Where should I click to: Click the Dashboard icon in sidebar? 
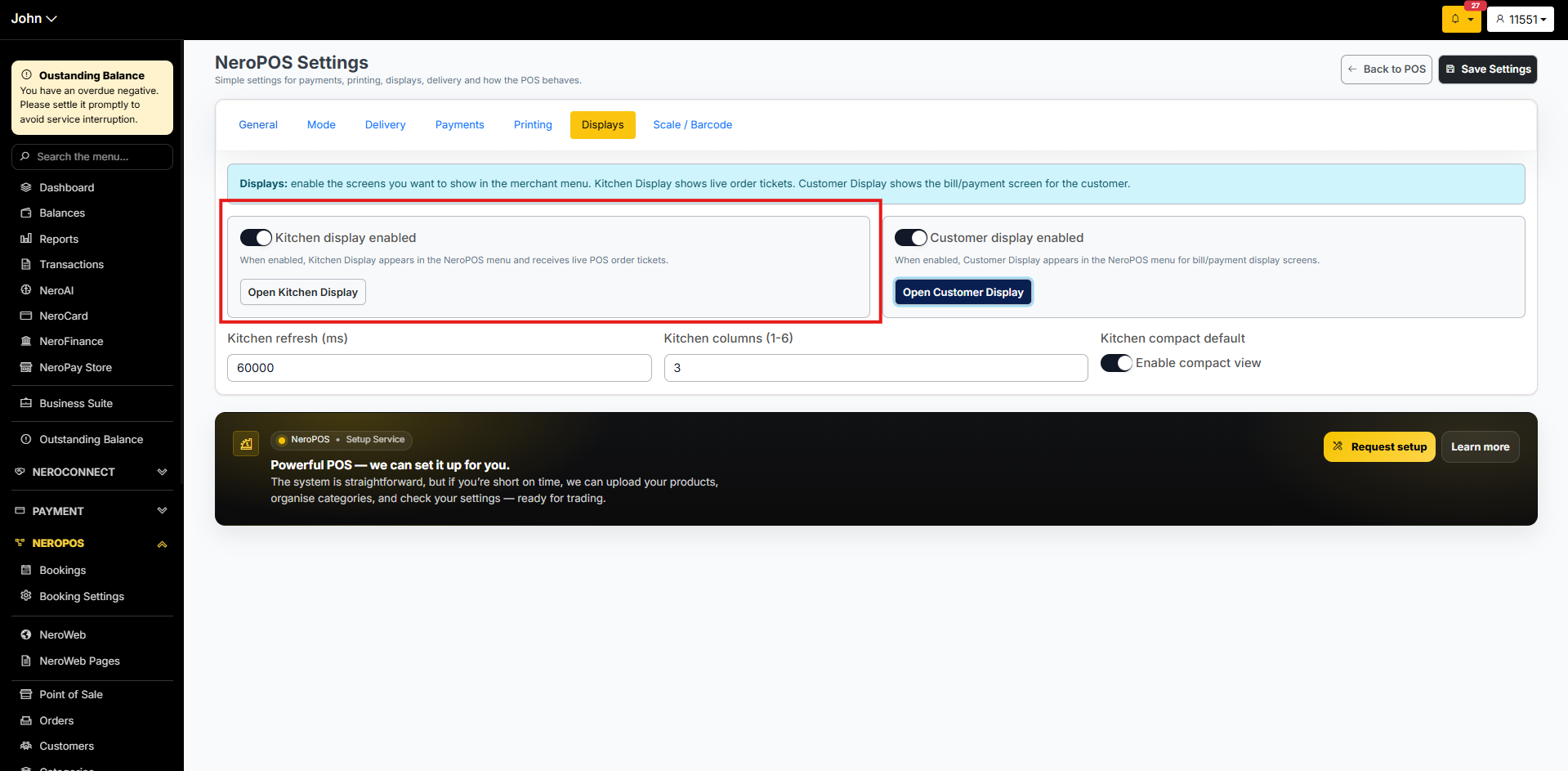point(26,187)
